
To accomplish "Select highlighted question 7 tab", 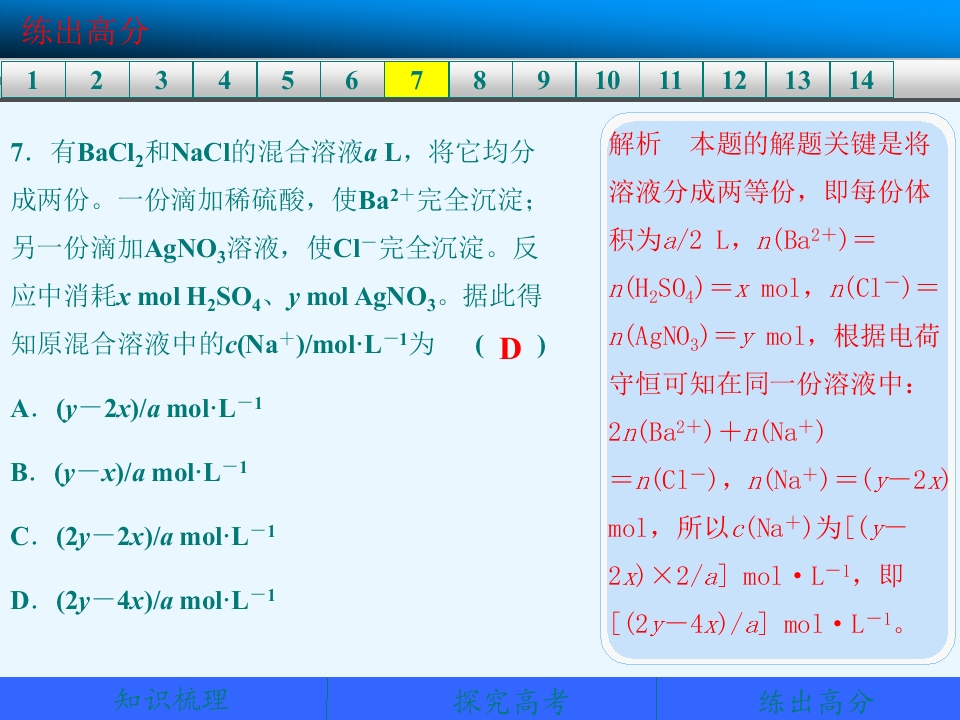I will pyautogui.click(x=416, y=80).
